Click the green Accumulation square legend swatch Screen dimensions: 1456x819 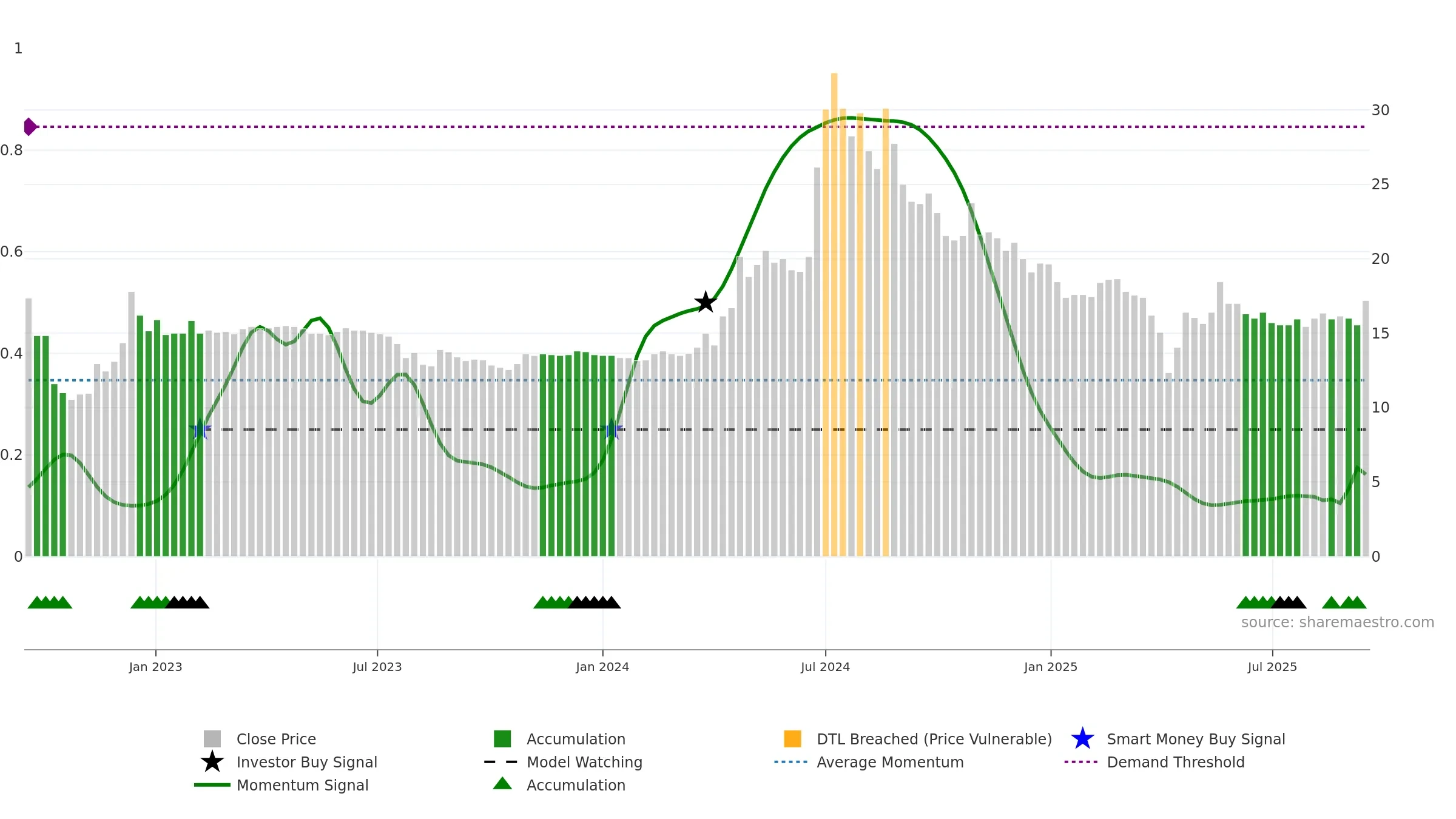[502, 739]
